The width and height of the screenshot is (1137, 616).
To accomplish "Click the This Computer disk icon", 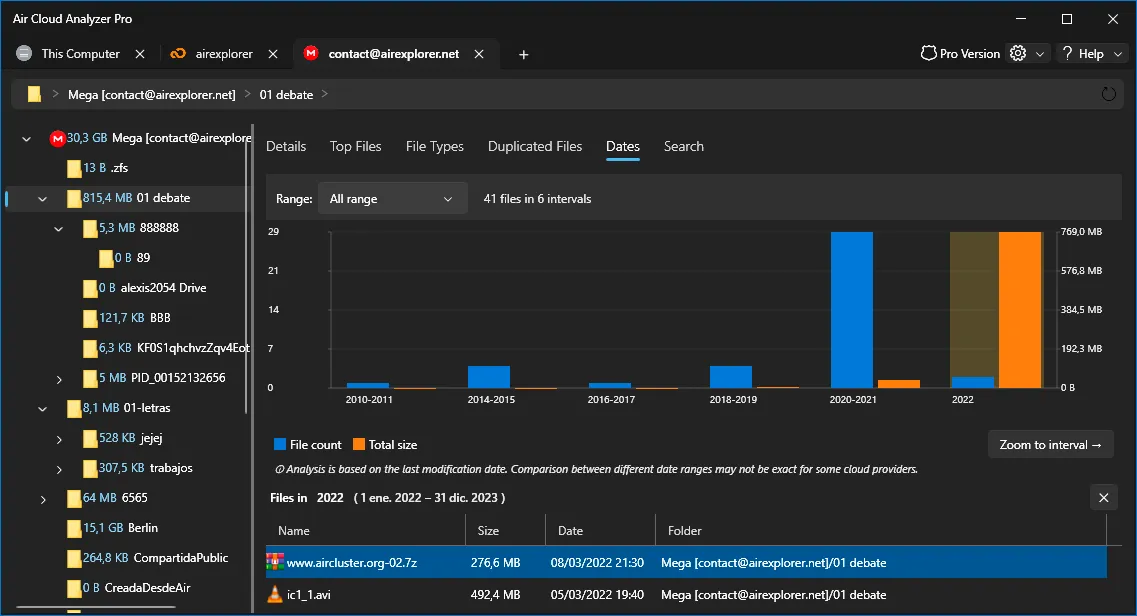I will [x=24, y=54].
